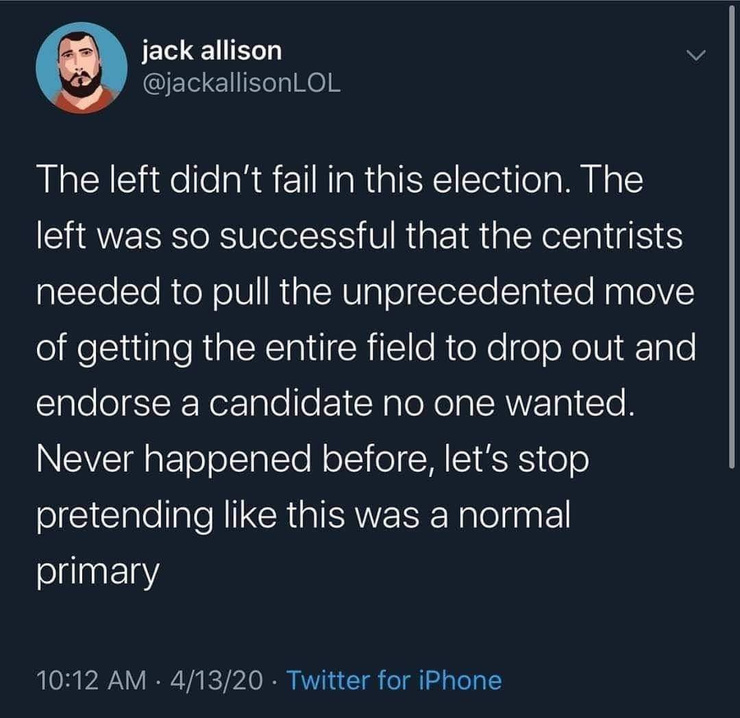The height and width of the screenshot is (718, 740).
Task: Click jack allison's cartoon avatar picture
Action: tap(81, 67)
